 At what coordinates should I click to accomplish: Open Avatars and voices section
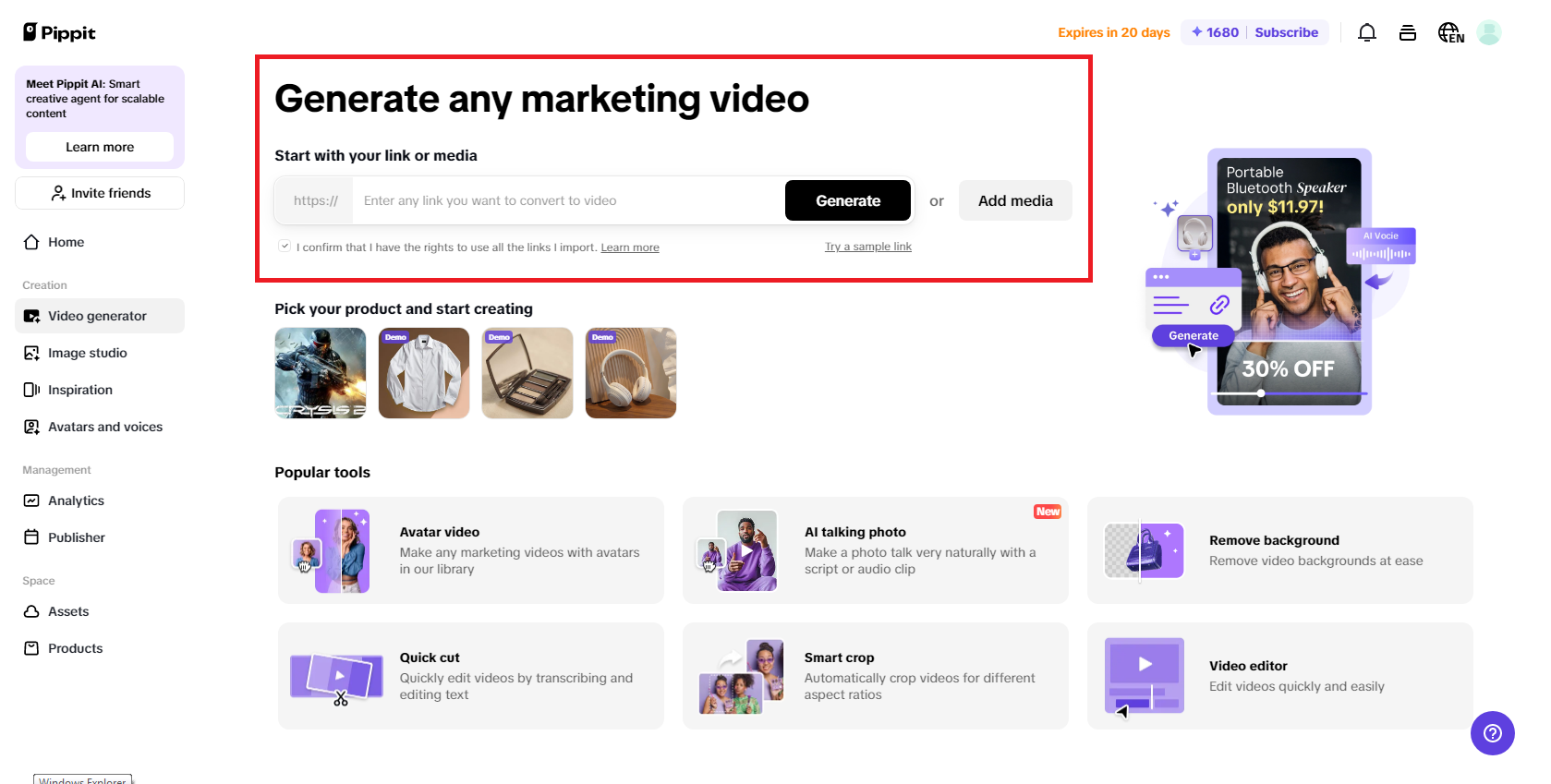tap(100, 427)
